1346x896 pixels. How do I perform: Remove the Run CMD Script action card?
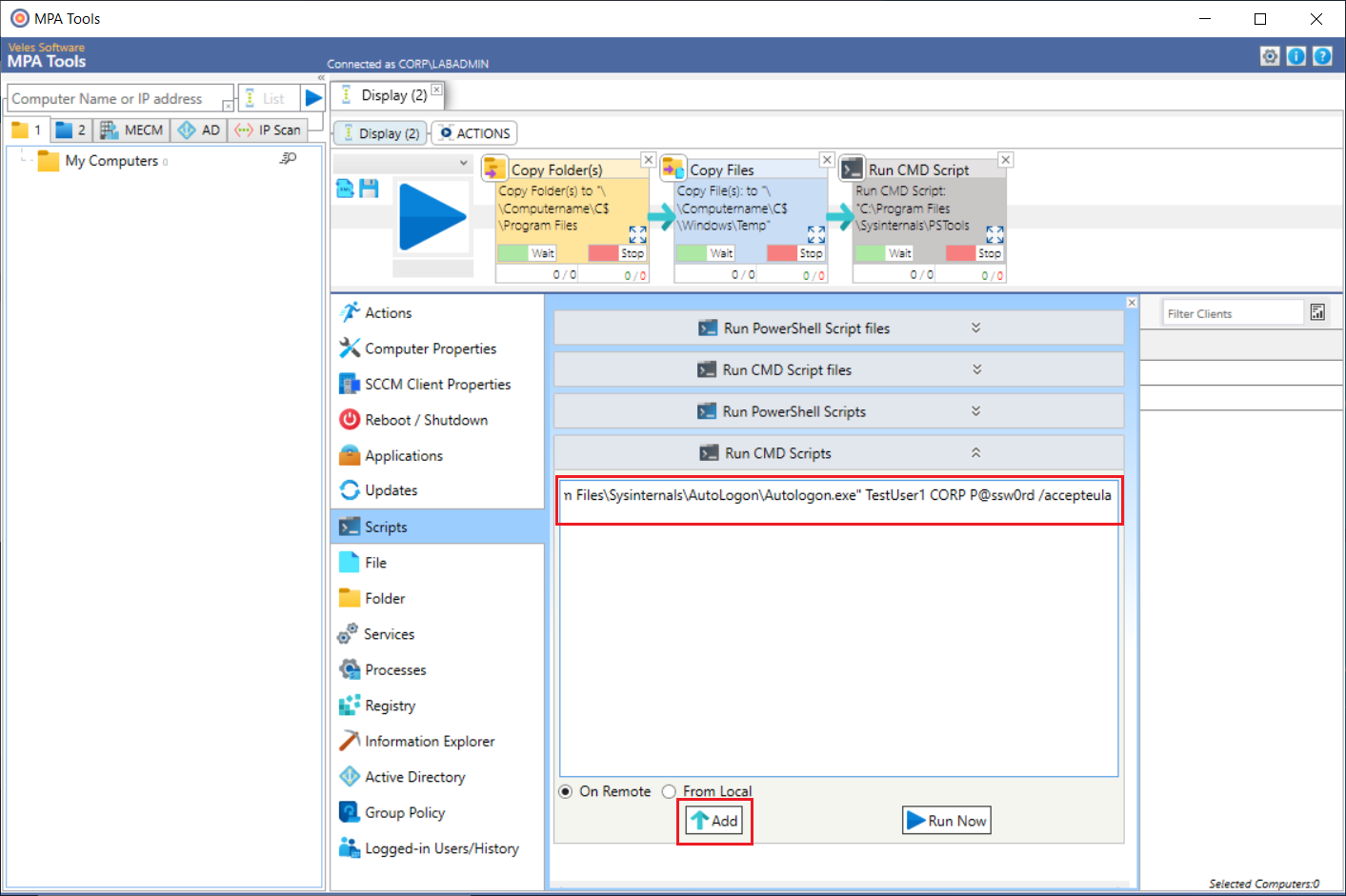[1006, 160]
